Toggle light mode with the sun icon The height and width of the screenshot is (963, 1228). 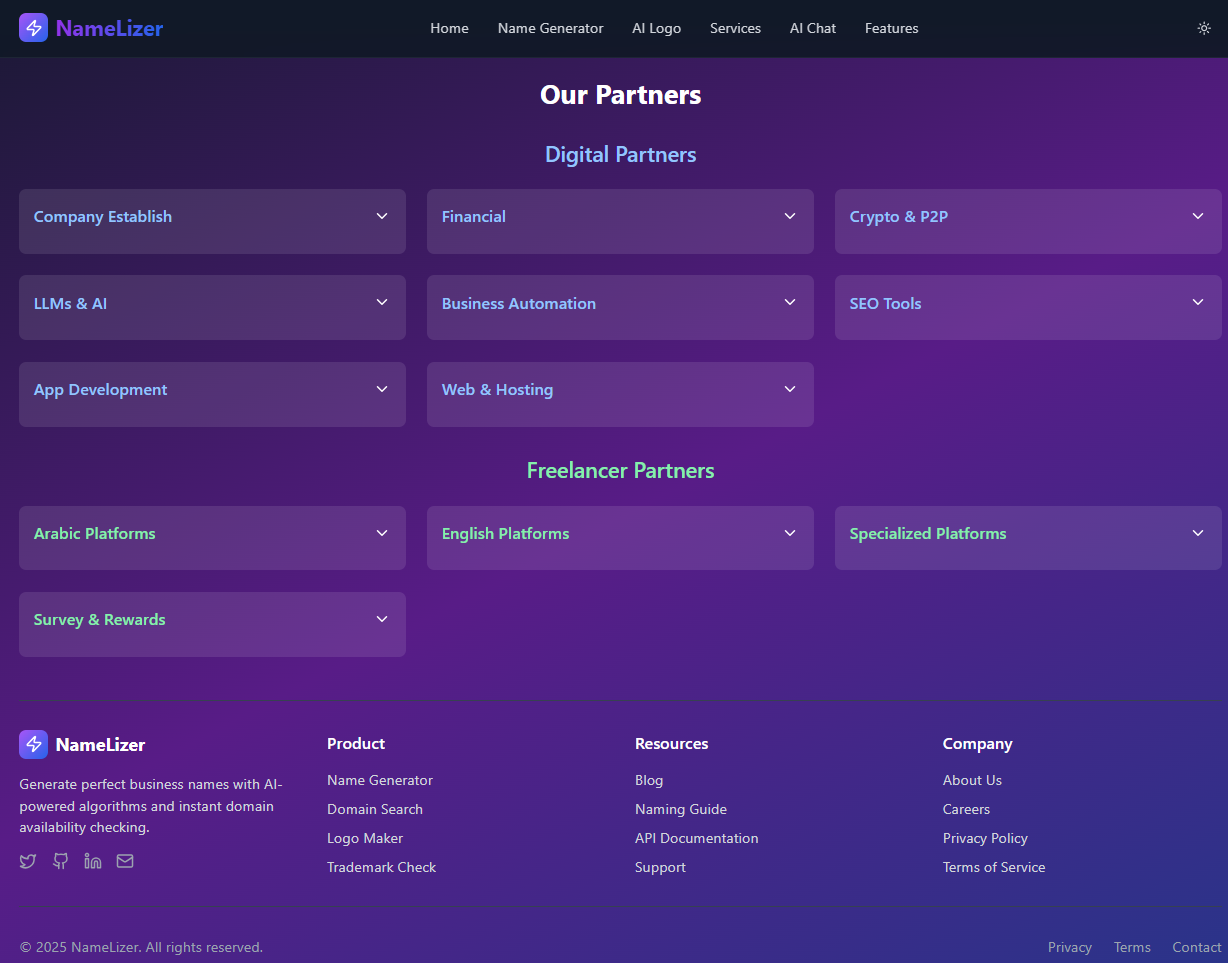click(x=1204, y=28)
